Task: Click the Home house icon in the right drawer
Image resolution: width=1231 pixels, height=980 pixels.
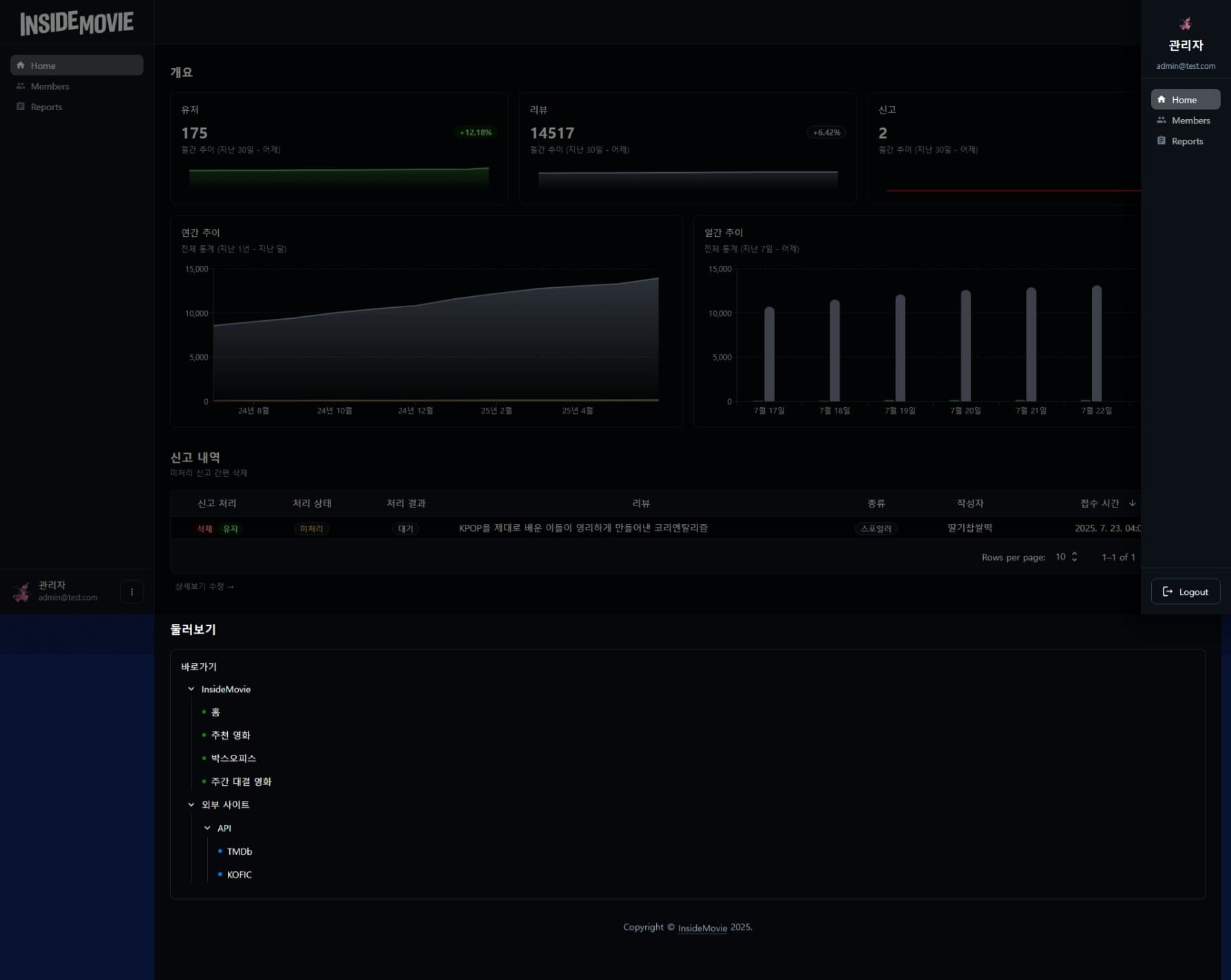Action: (1161, 100)
